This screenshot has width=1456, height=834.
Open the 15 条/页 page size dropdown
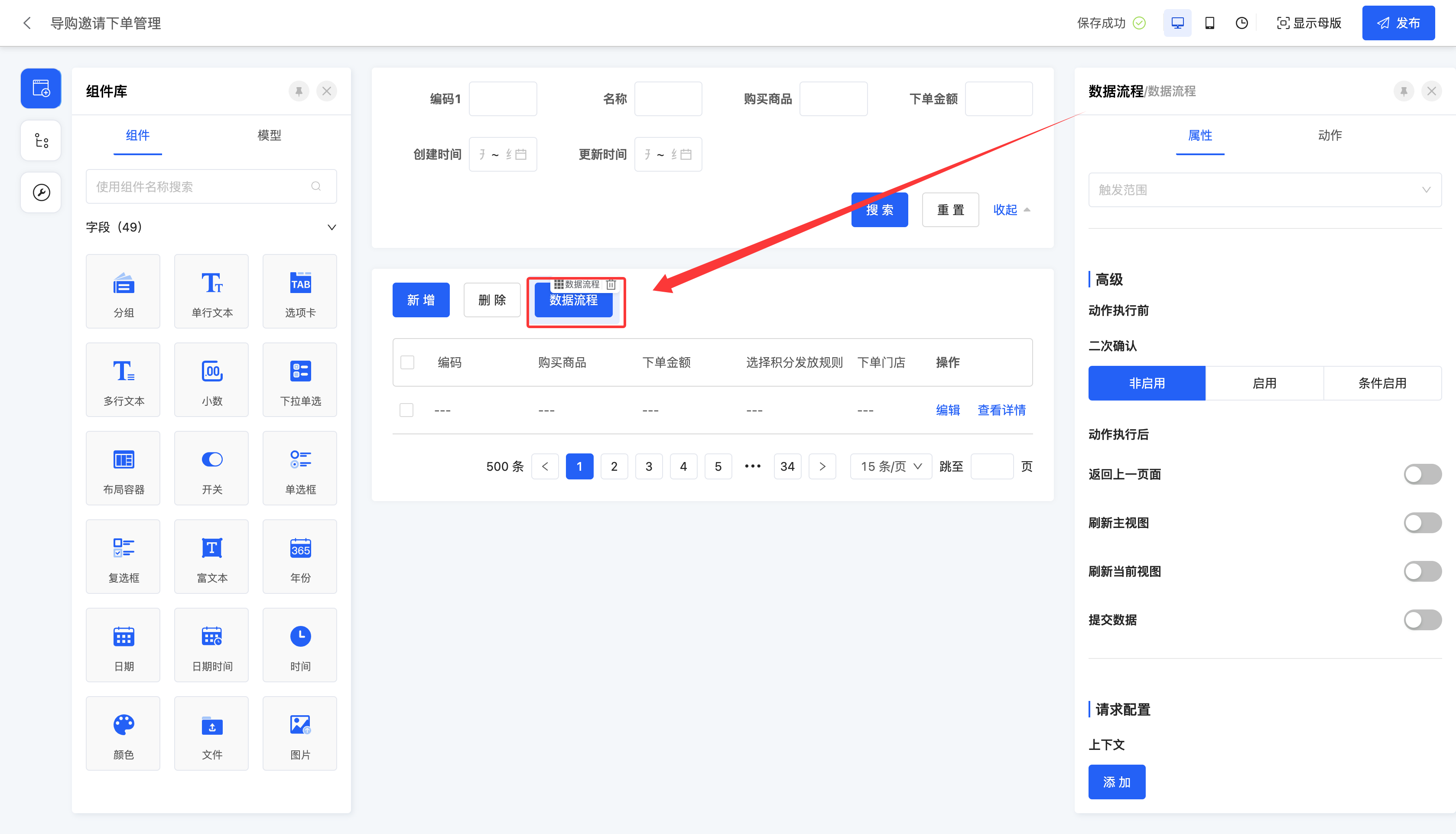click(x=890, y=466)
